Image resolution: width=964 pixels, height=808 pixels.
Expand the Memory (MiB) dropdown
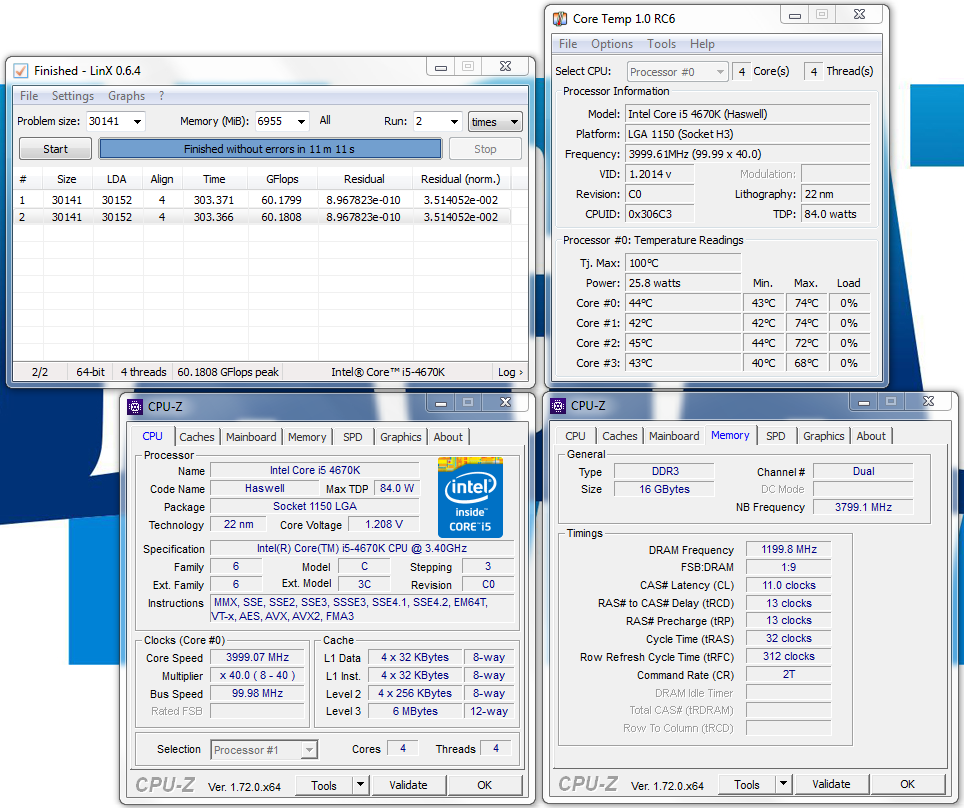coord(301,121)
